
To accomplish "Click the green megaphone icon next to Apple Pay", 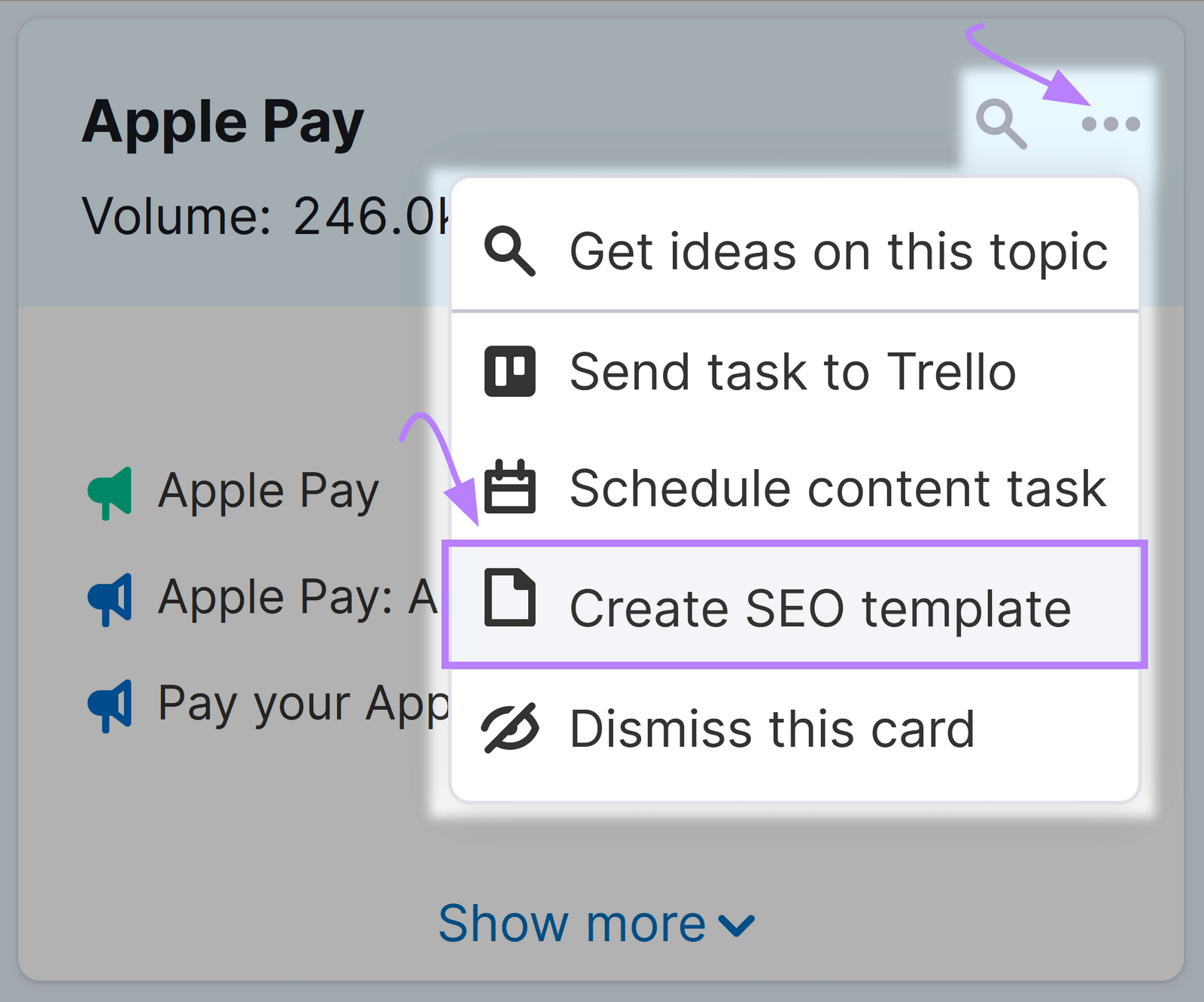I will point(110,491).
